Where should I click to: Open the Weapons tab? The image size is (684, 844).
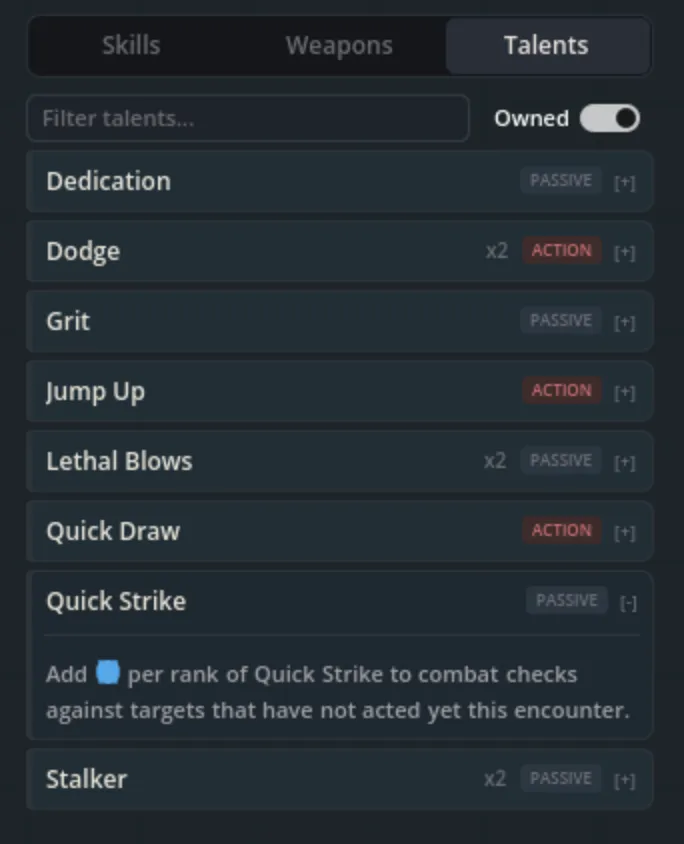pyautogui.click(x=338, y=45)
